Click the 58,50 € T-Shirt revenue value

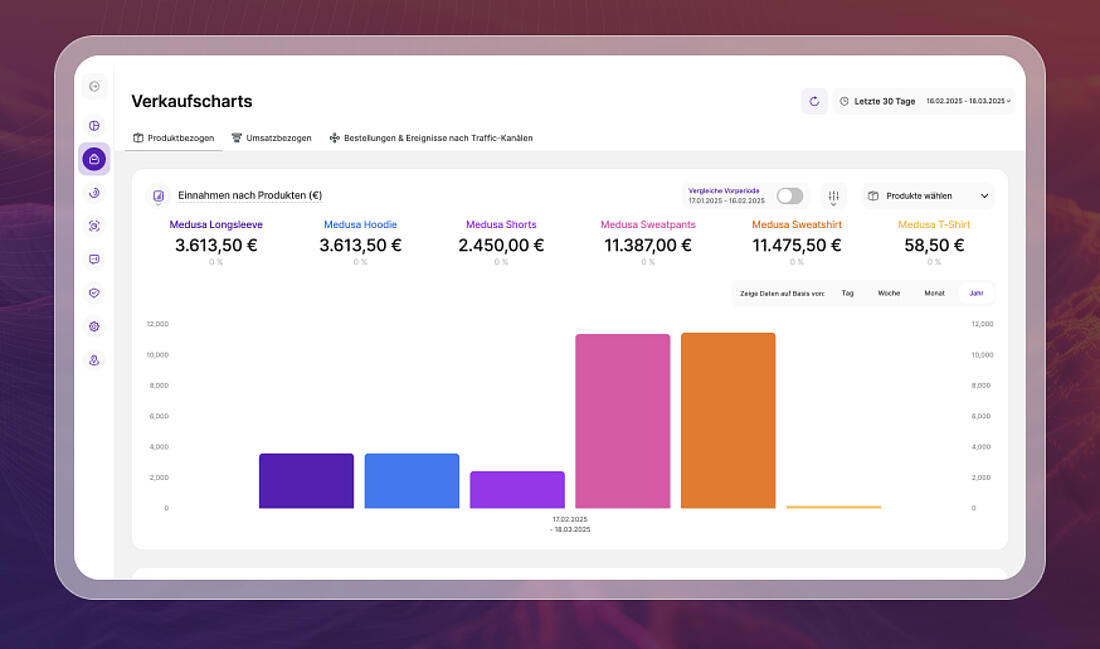(934, 246)
